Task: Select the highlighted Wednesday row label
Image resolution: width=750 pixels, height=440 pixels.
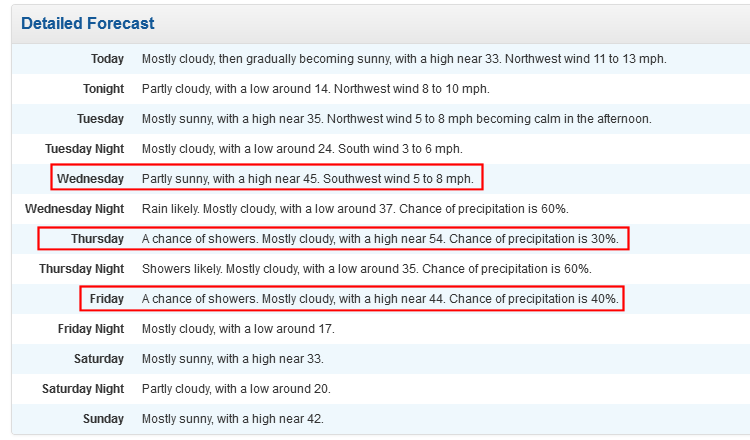Action: pyautogui.click(x=90, y=179)
